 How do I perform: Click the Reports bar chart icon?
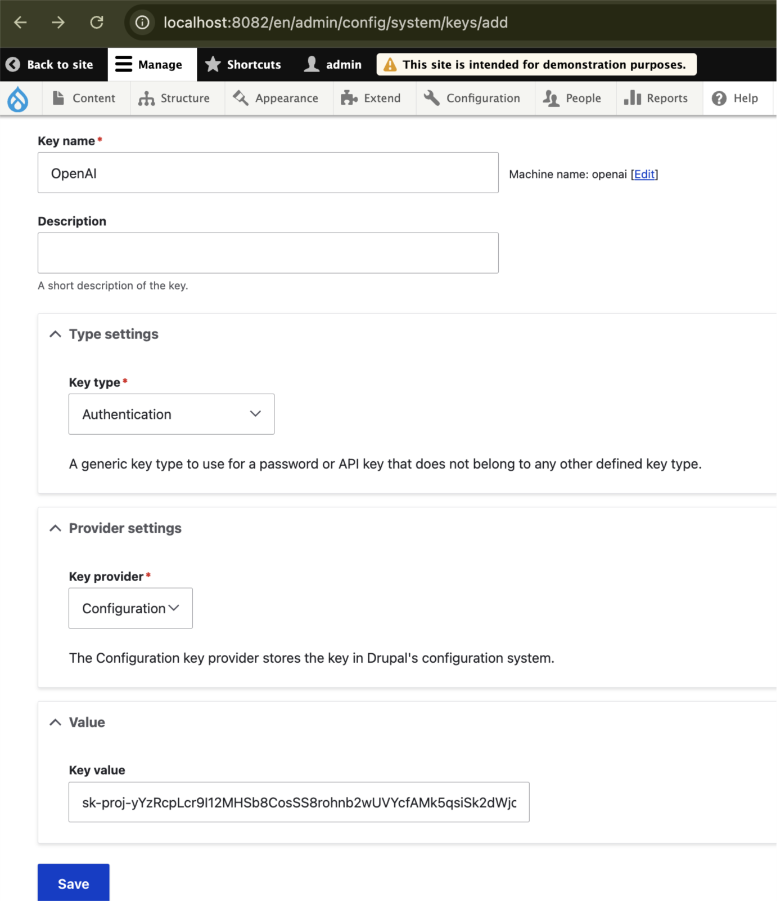click(x=632, y=98)
